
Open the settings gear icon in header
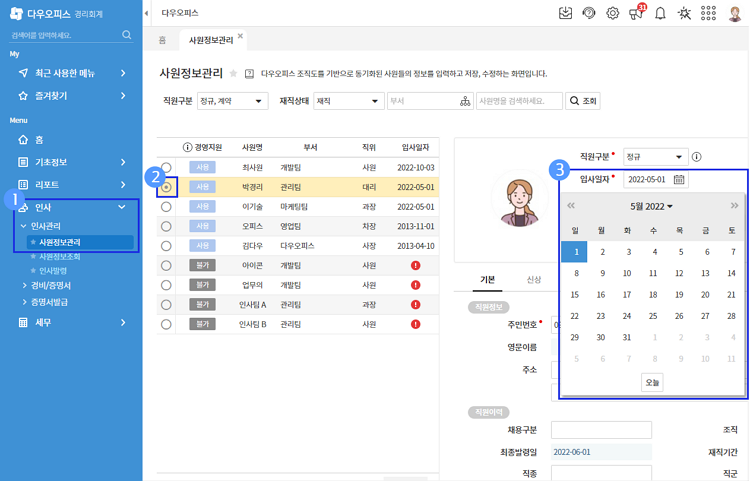point(613,14)
